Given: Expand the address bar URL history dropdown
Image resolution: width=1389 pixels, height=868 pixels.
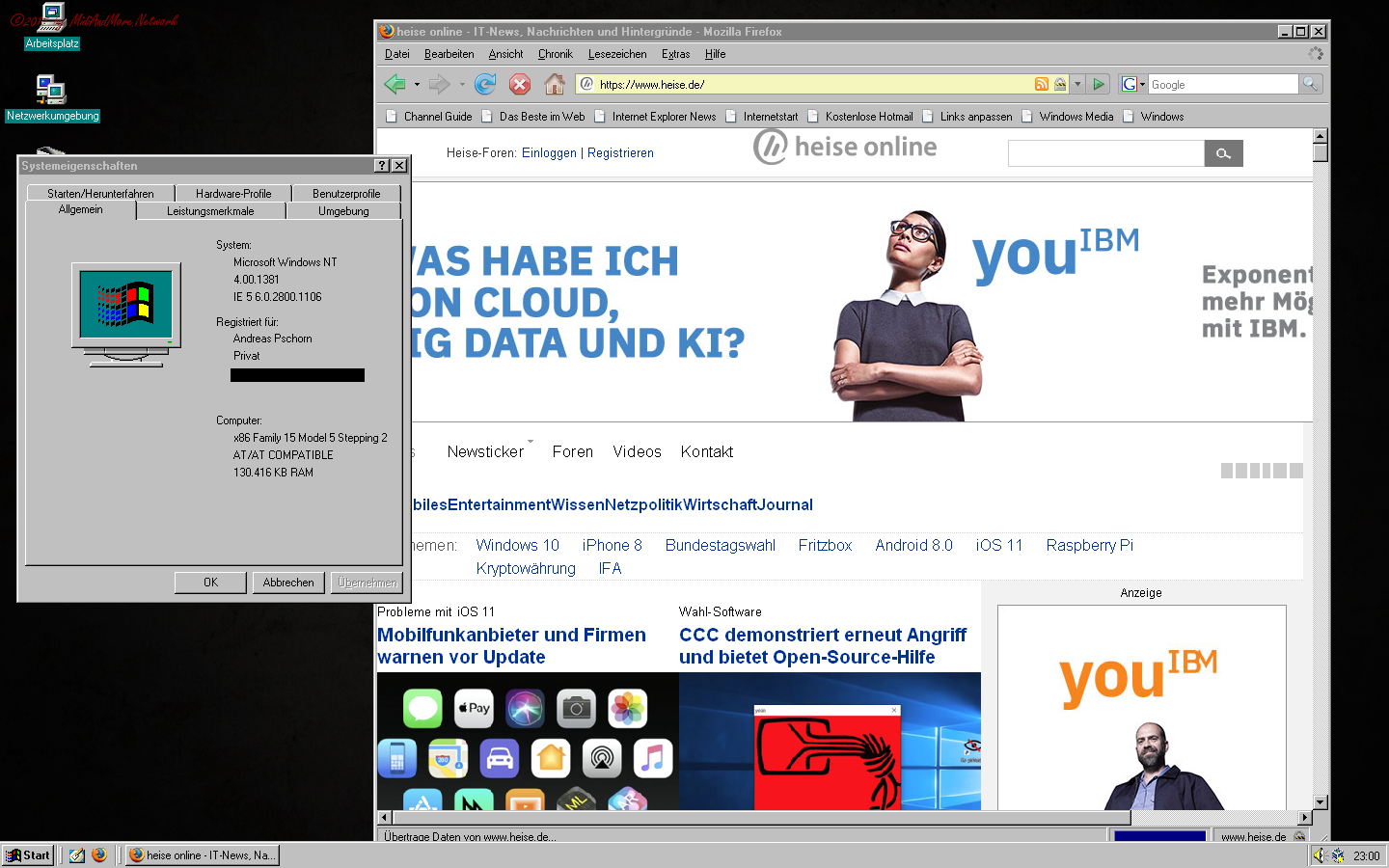Looking at the screenshot, I should 1077,85.
